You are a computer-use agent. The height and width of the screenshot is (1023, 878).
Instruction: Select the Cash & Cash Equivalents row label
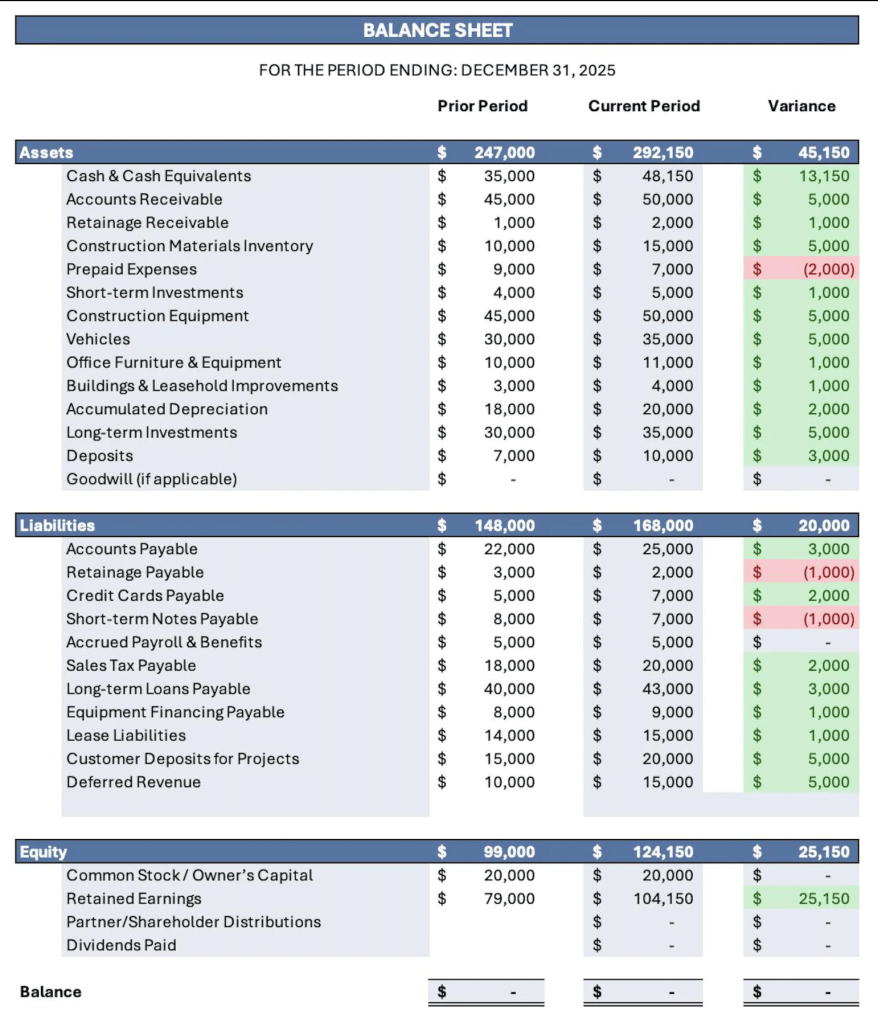pyautogui.click(x=158, y=176)
